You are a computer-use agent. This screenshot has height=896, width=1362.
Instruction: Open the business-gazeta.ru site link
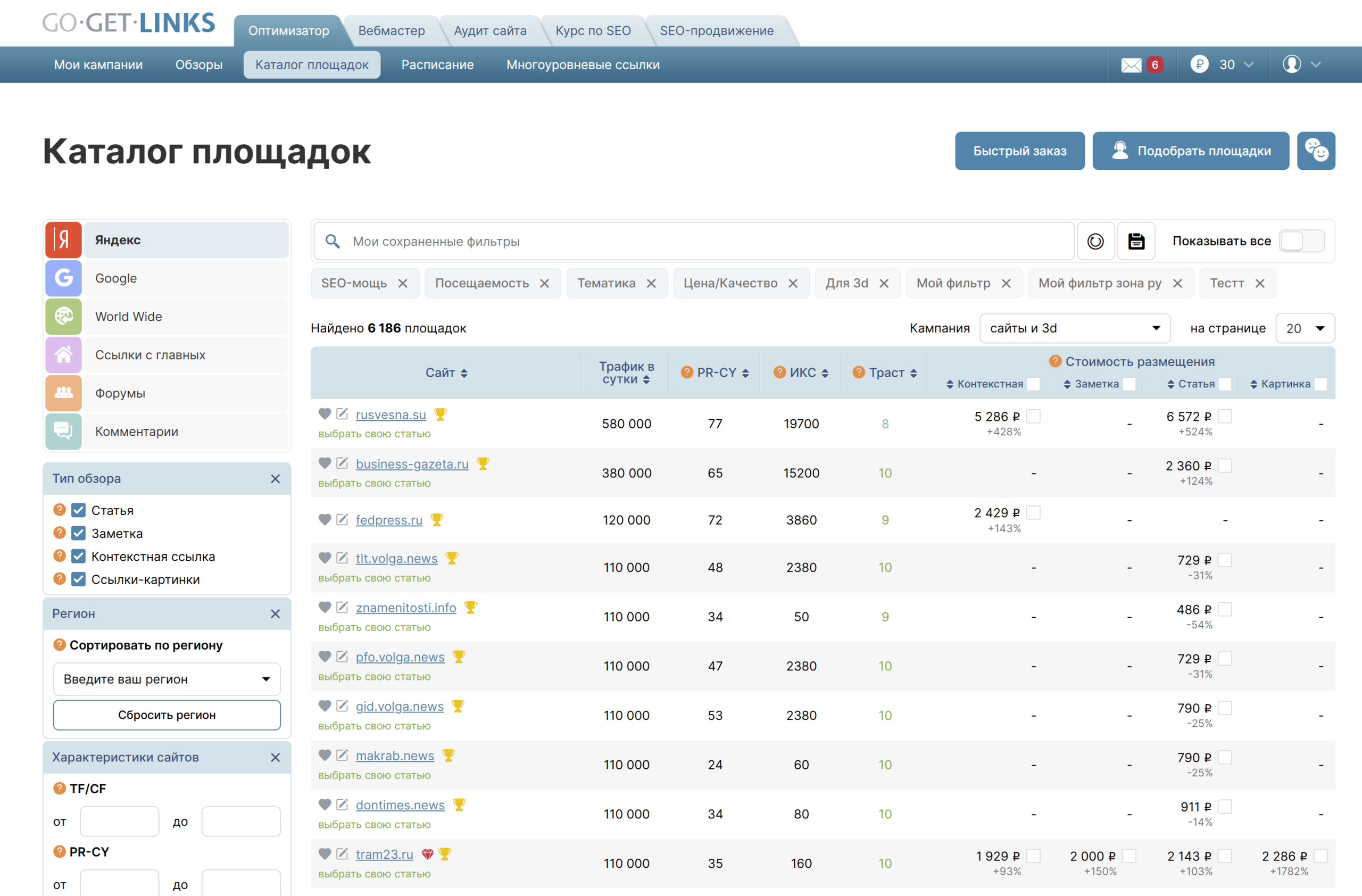pos(411,464)
